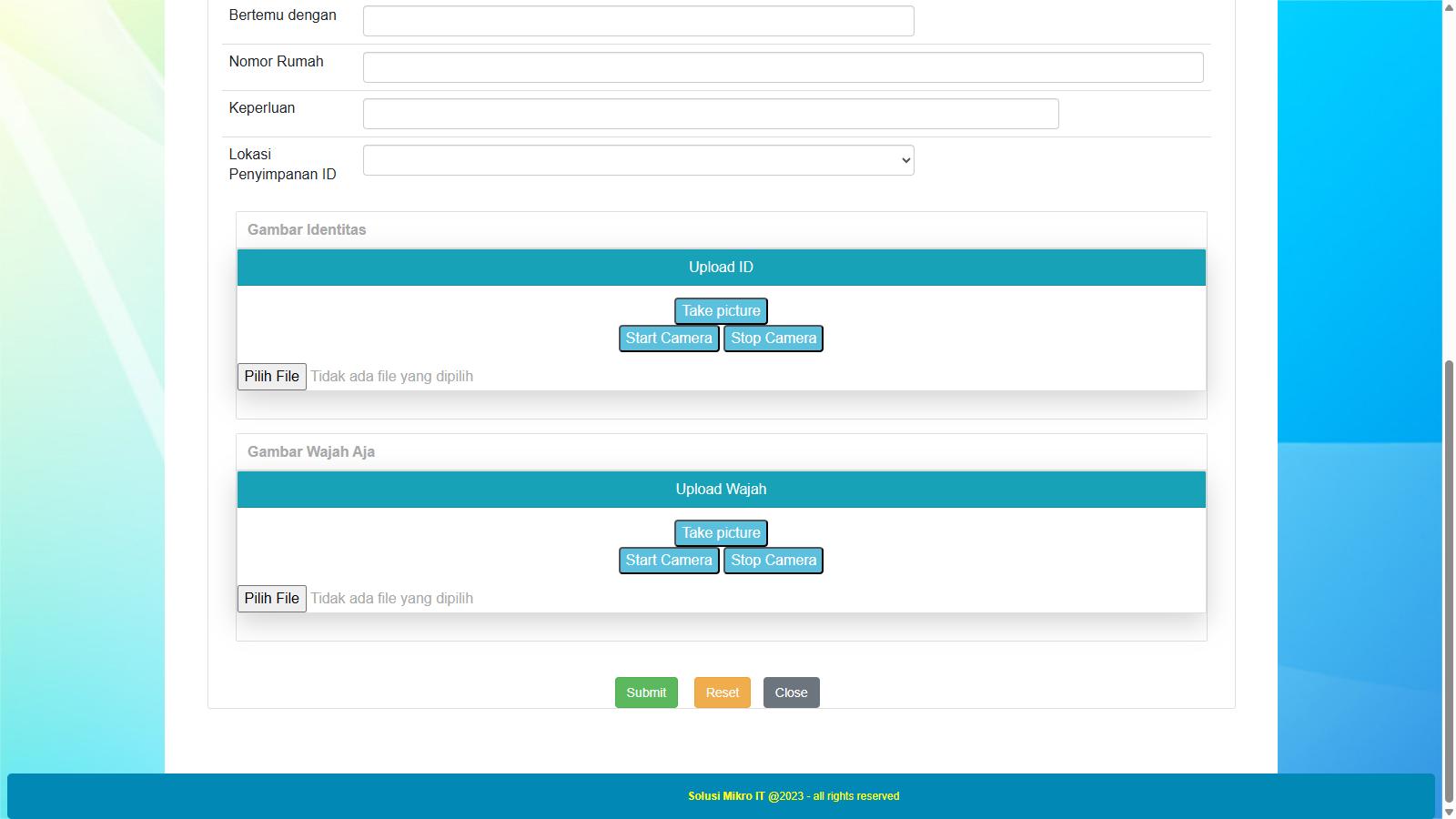Reset the form with the orange button

[722, 693]
